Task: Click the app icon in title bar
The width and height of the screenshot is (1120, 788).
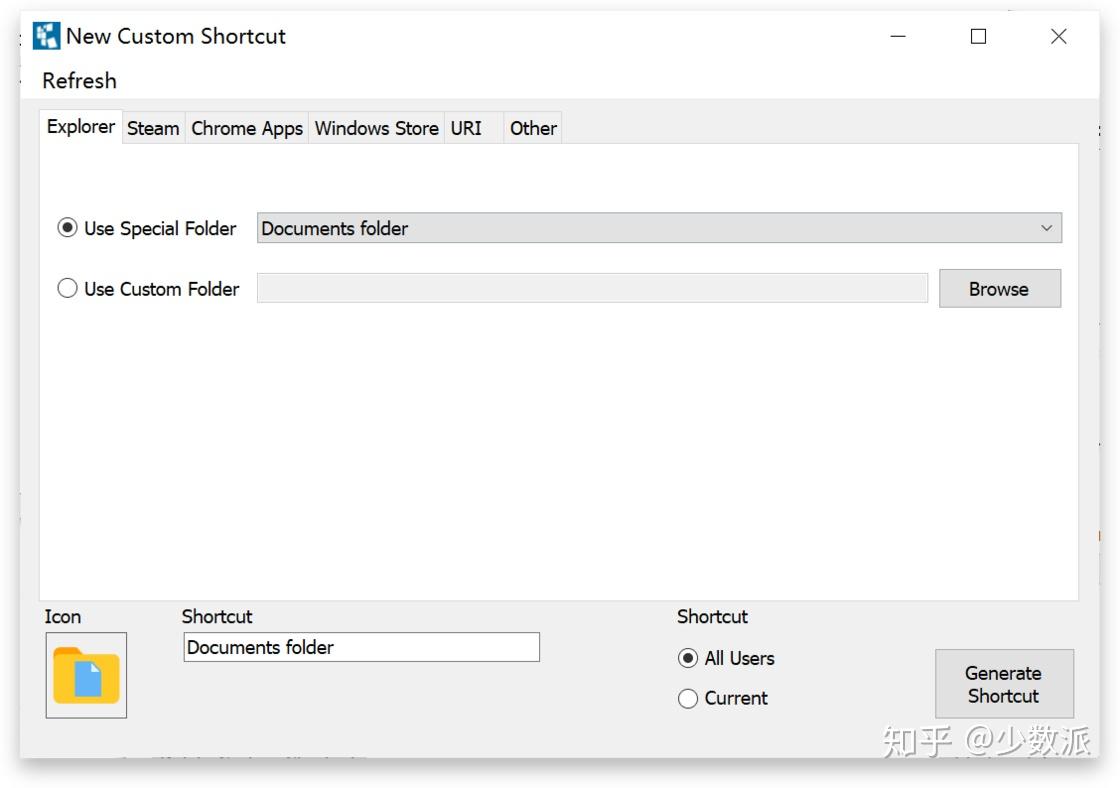Action: [46, 36]
